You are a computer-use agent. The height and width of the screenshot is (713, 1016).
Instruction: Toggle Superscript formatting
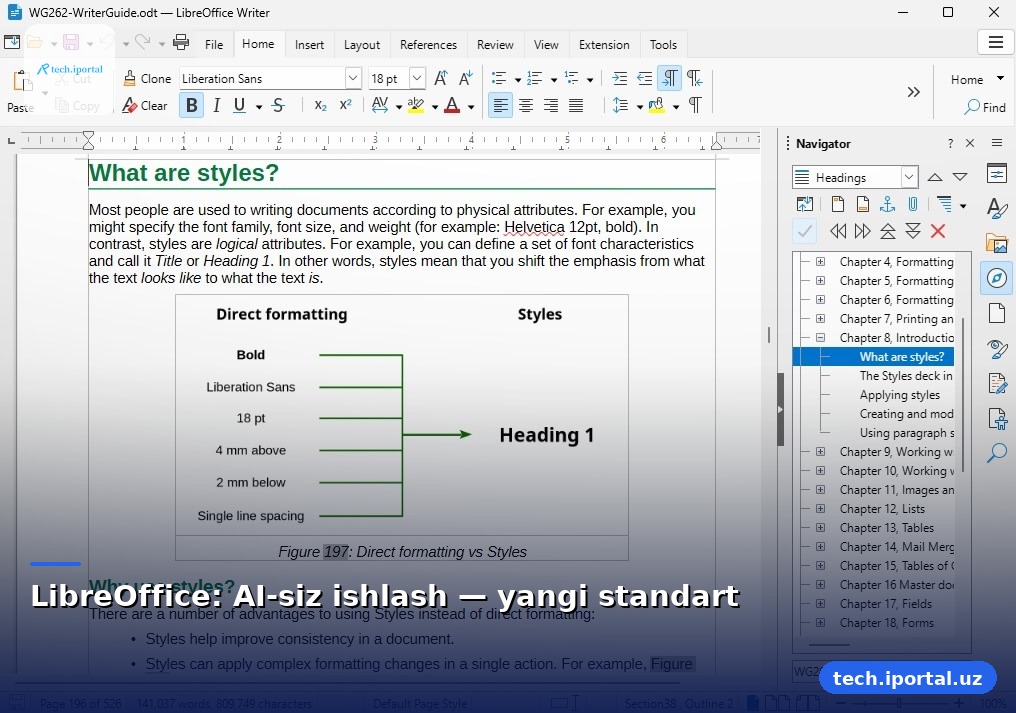coord(345,106)
